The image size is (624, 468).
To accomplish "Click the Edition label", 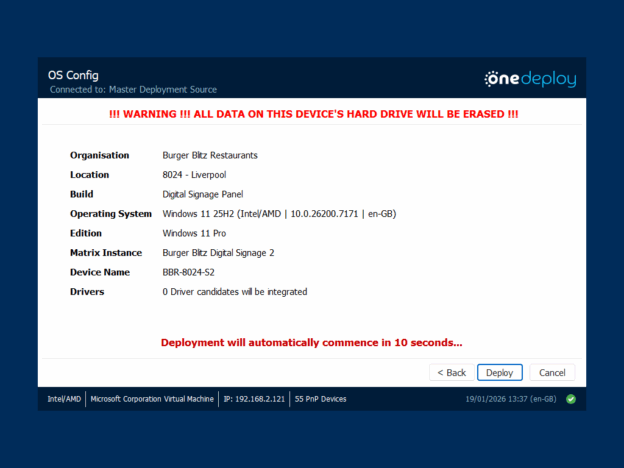I will tap(86, 233).
